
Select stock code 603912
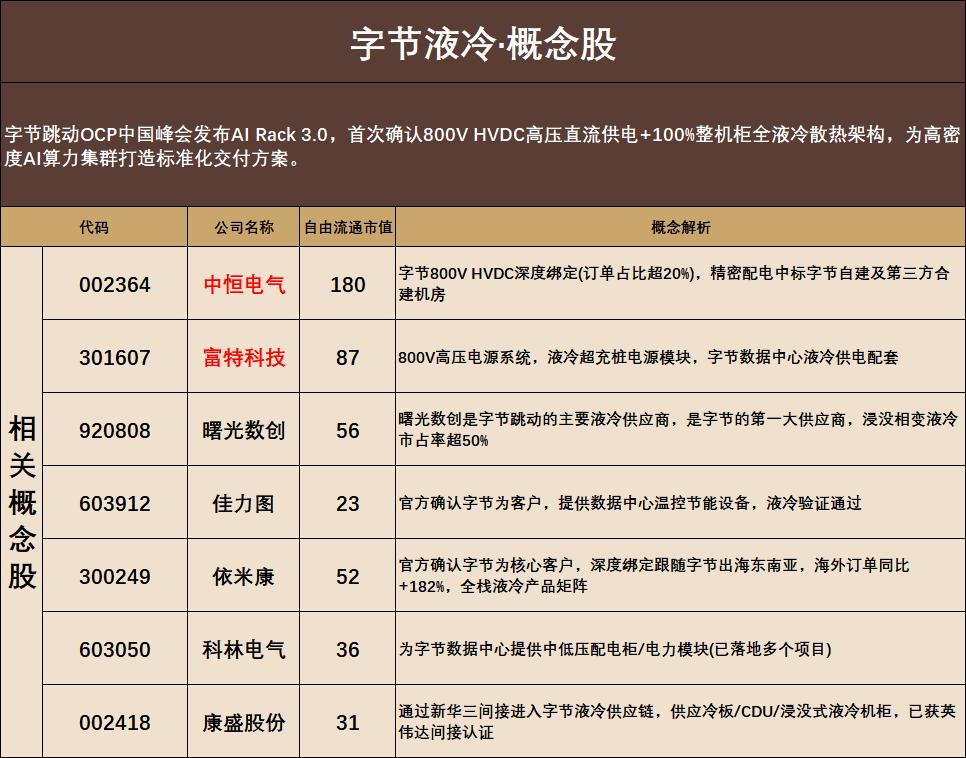pyautogui.click(x=115, y=503)
